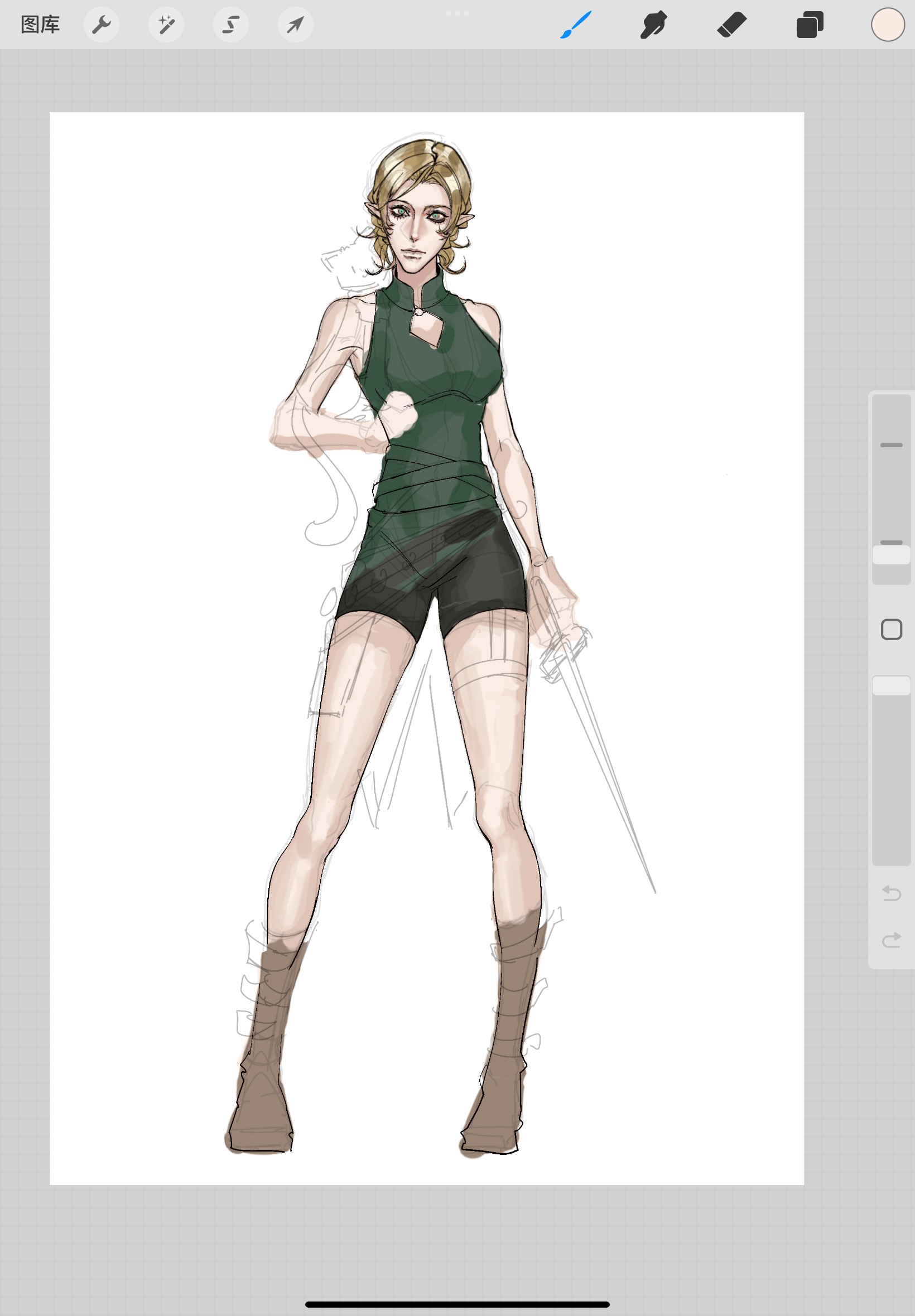The height and width of the screenshot is (1316, 915).
Task: Tap the home indicator bar at bottom
Action: click(457, 1304)
